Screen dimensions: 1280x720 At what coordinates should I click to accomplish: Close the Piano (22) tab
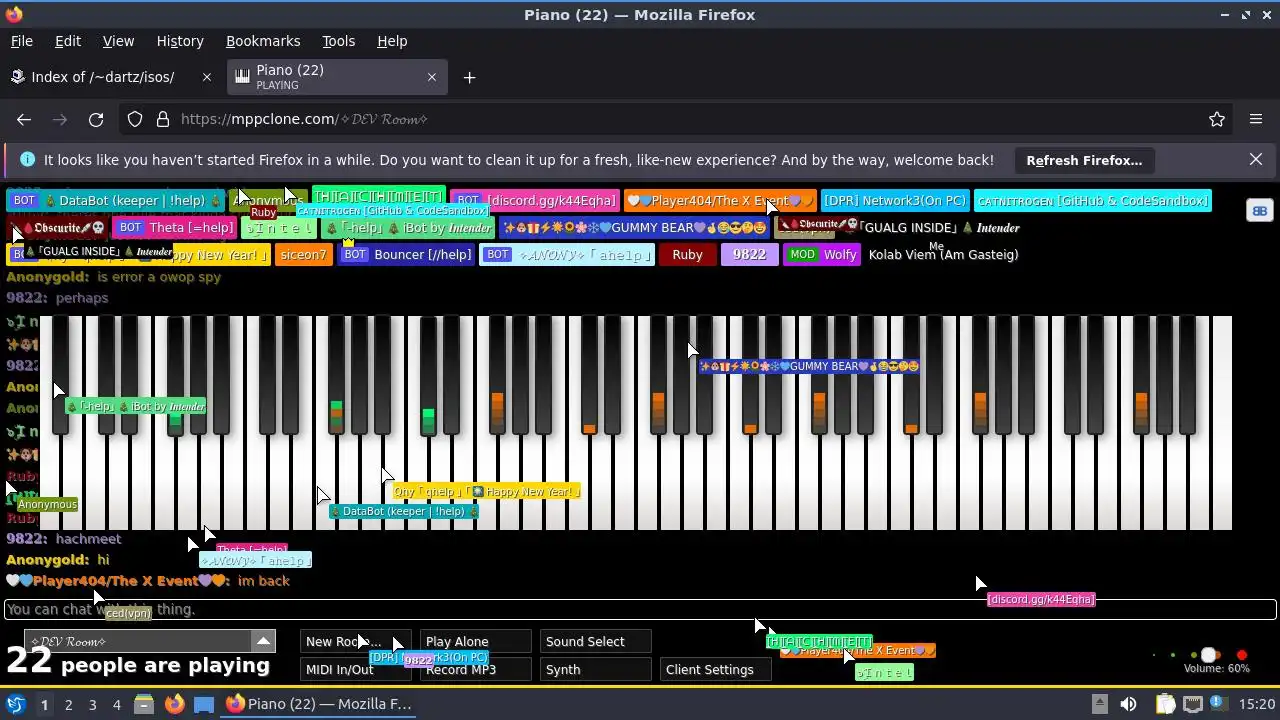432,77
